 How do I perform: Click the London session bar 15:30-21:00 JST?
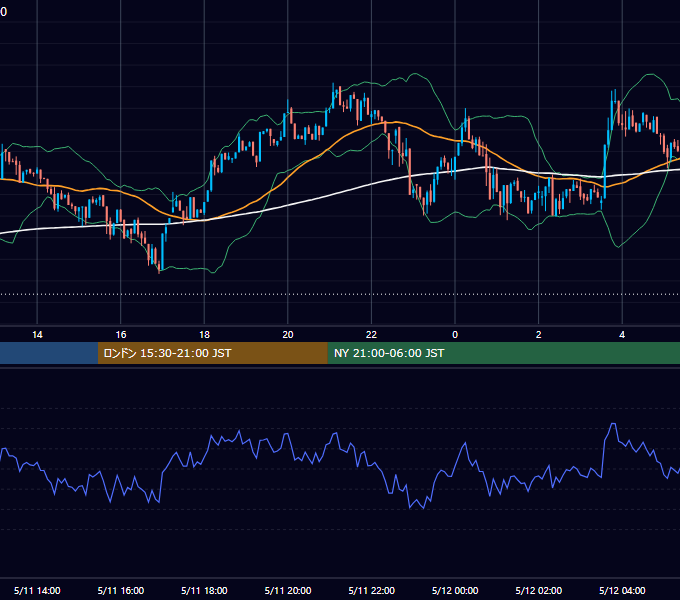click(212, 353)
